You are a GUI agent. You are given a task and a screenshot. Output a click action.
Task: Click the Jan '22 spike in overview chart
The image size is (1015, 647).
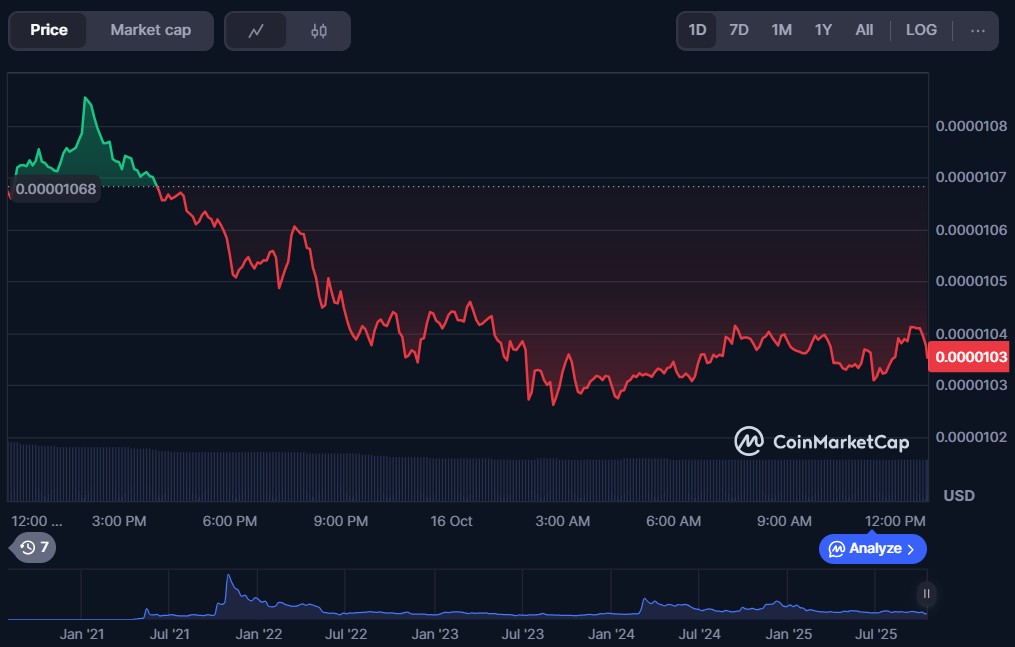(229, 583)
